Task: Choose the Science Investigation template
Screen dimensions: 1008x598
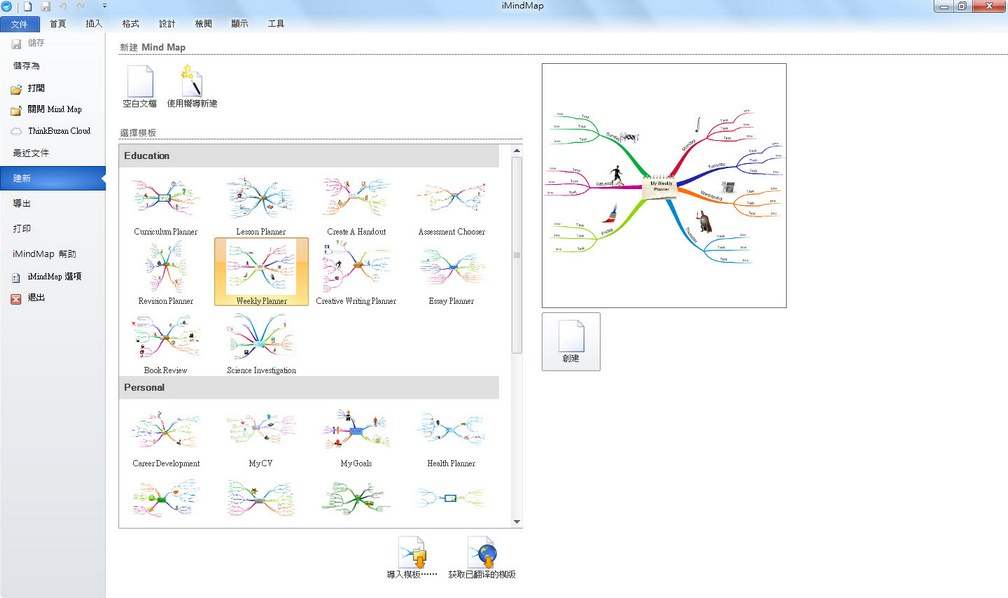Action: 261,343
